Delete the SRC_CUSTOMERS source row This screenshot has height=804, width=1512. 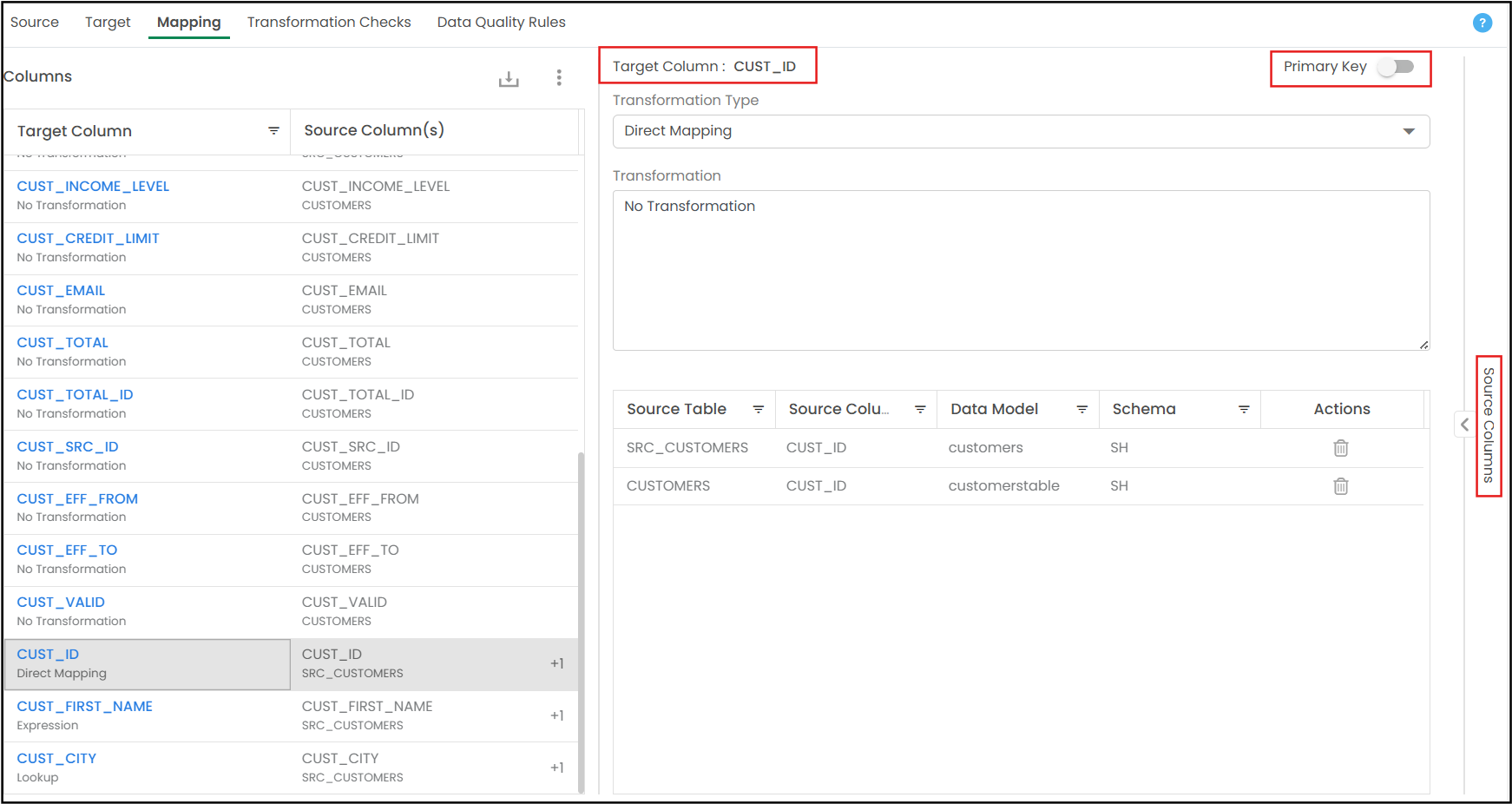(x=1341, y=448)
